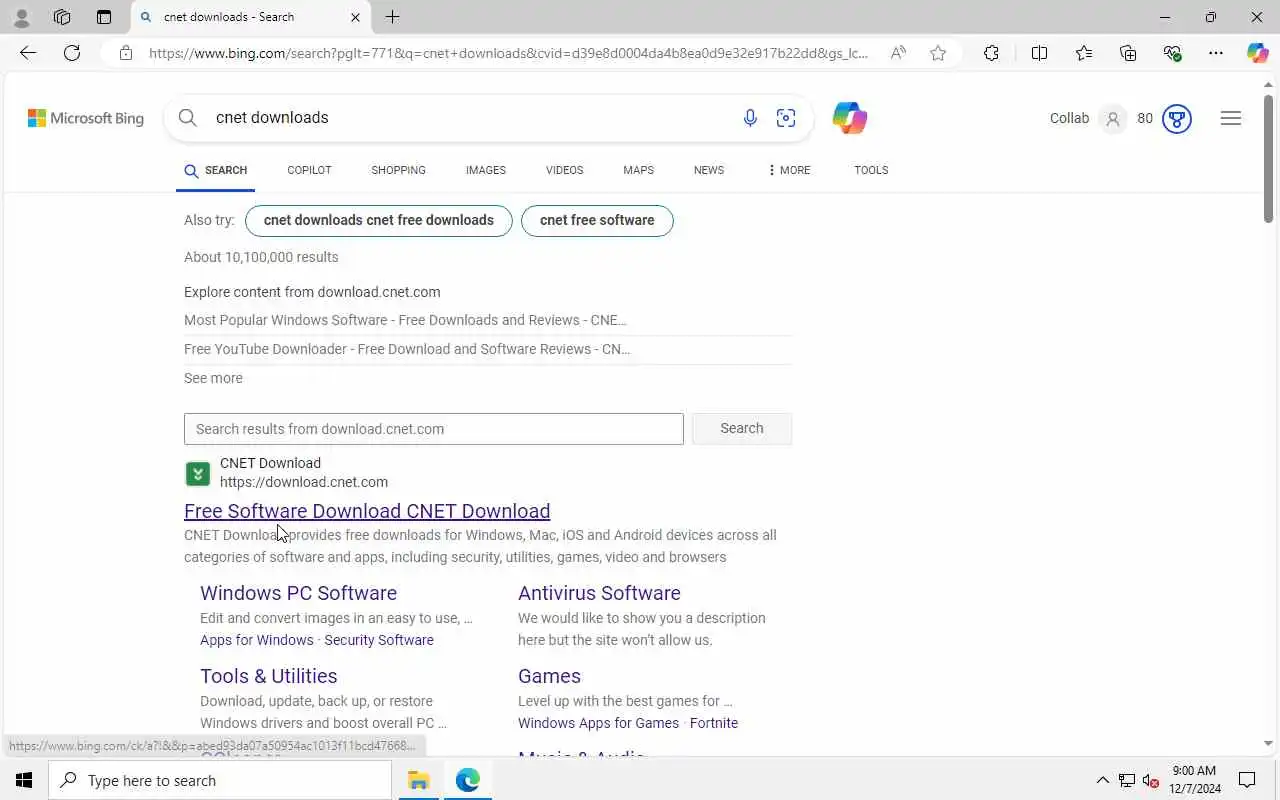The image size is (1280, 800).
Task: Open the tab actions menu icon
Action: pos(104,17)
